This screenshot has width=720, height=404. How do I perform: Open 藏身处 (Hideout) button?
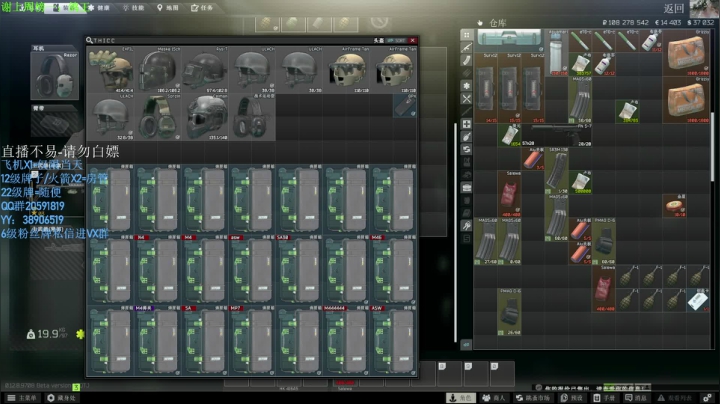point(62,398)
